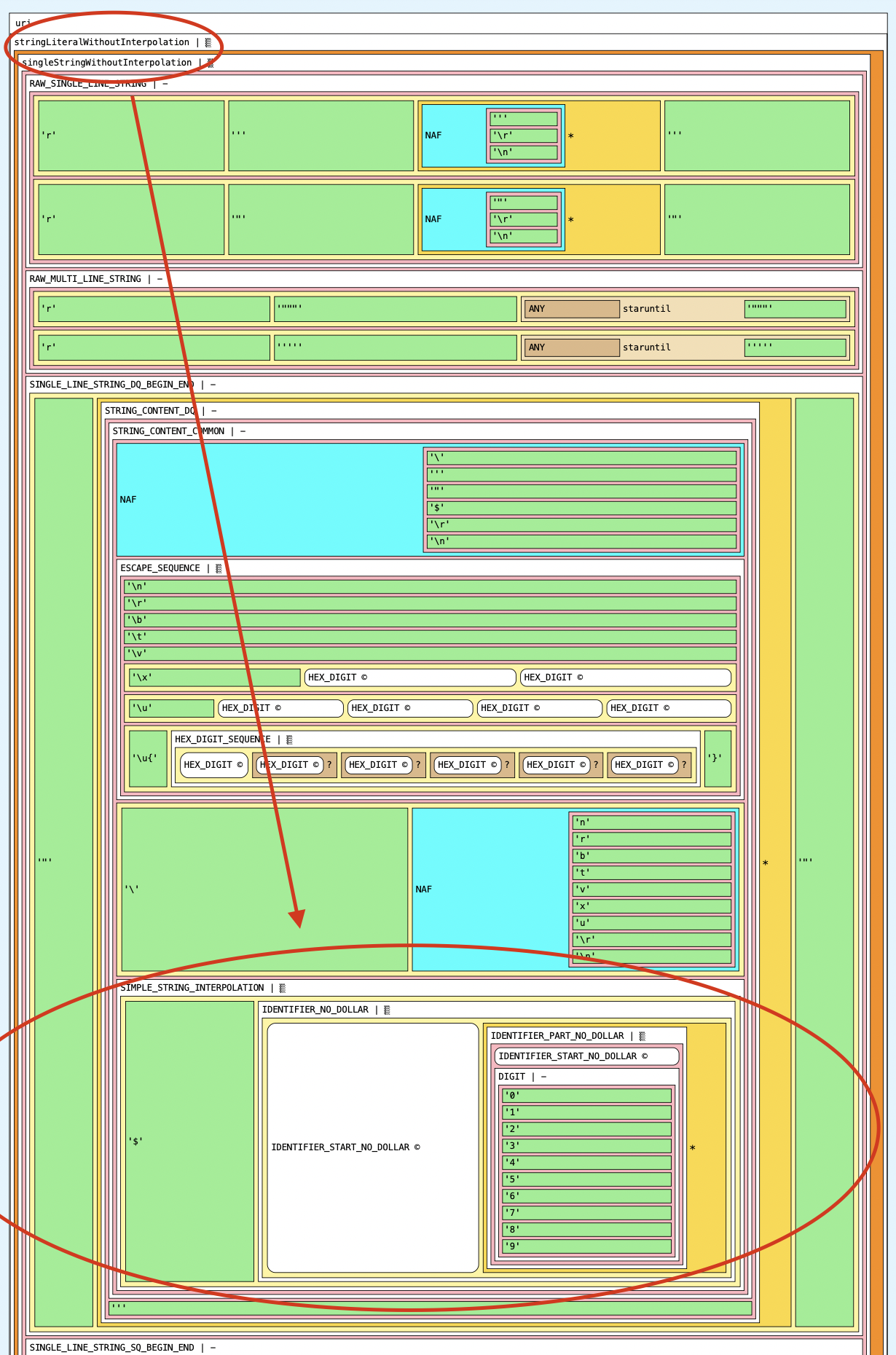
Task: Collapse the DIGIT rule box
Action: (x=543, y=1077)
